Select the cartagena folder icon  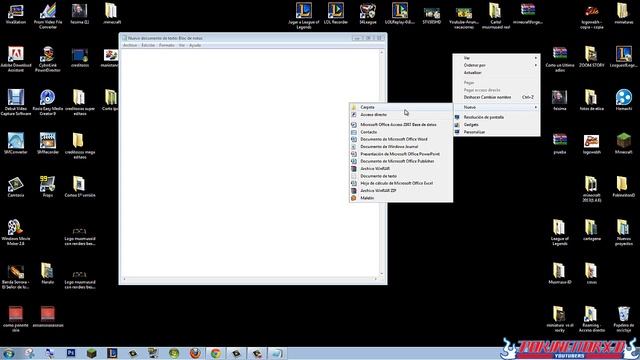click(591, 230)
